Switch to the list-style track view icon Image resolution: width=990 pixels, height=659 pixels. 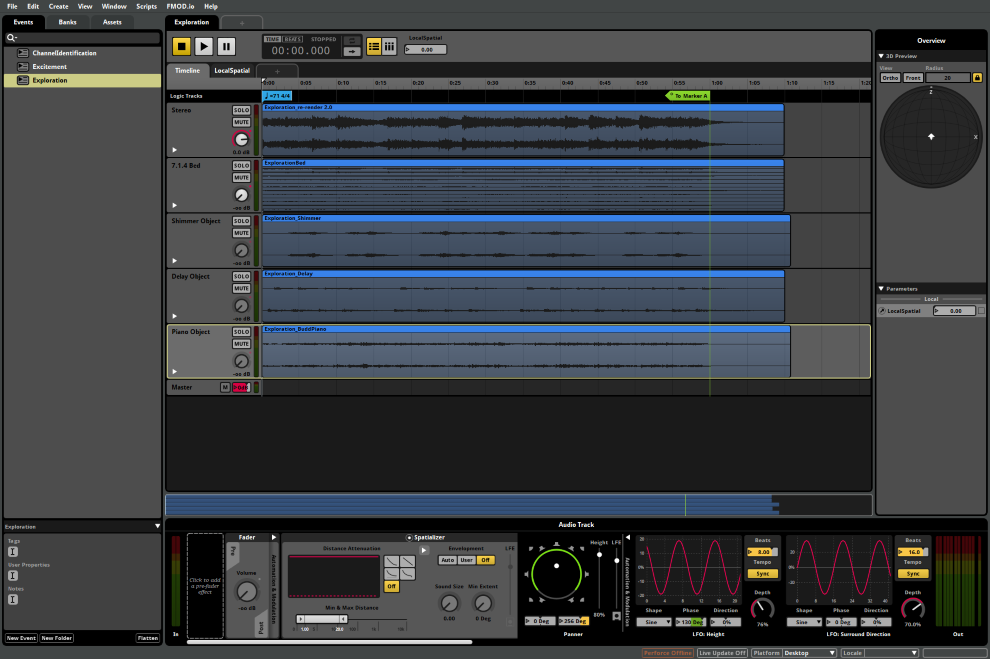(x=374, y=46)
